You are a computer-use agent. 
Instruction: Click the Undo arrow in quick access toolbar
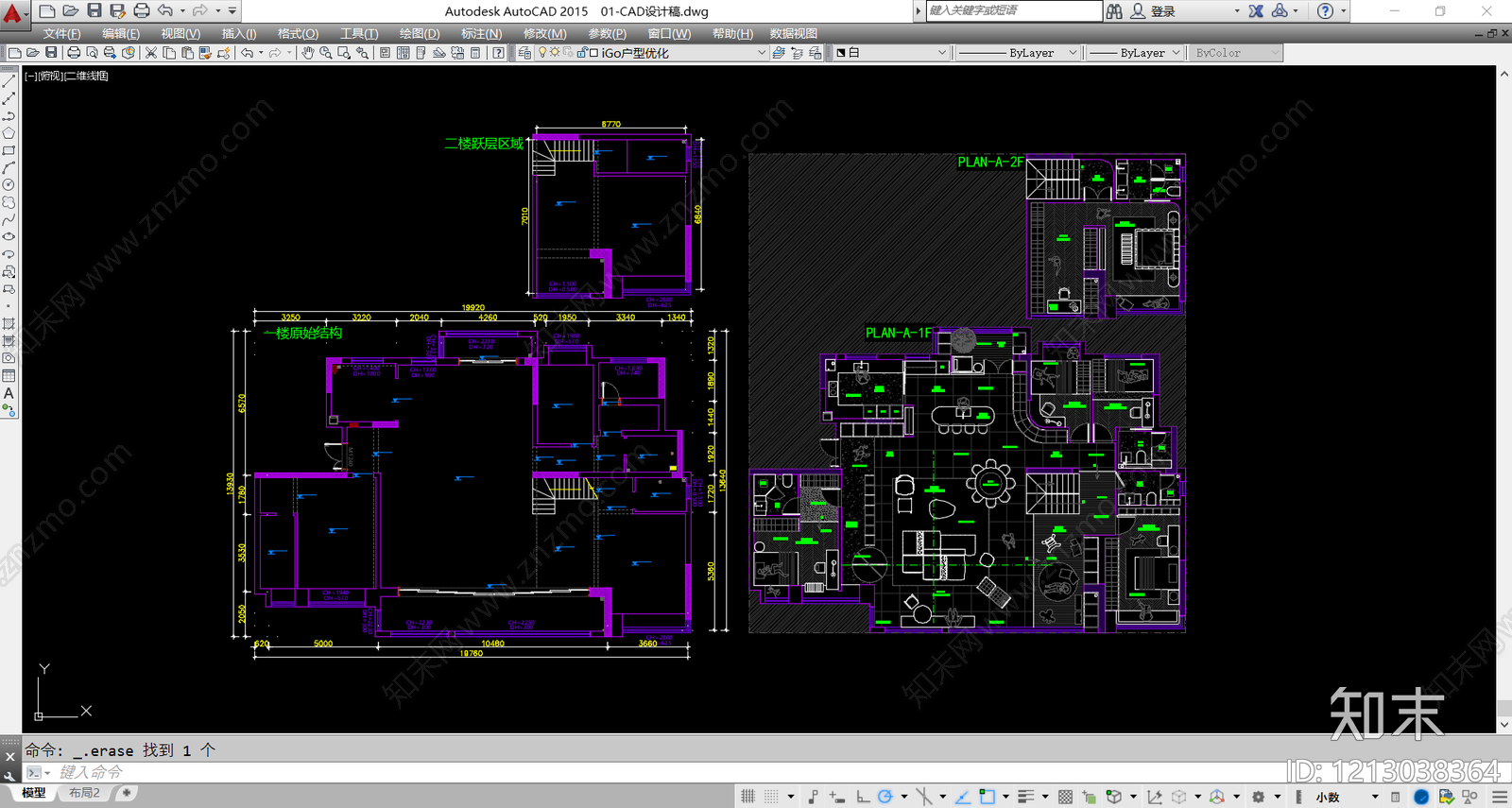[165, 10]
